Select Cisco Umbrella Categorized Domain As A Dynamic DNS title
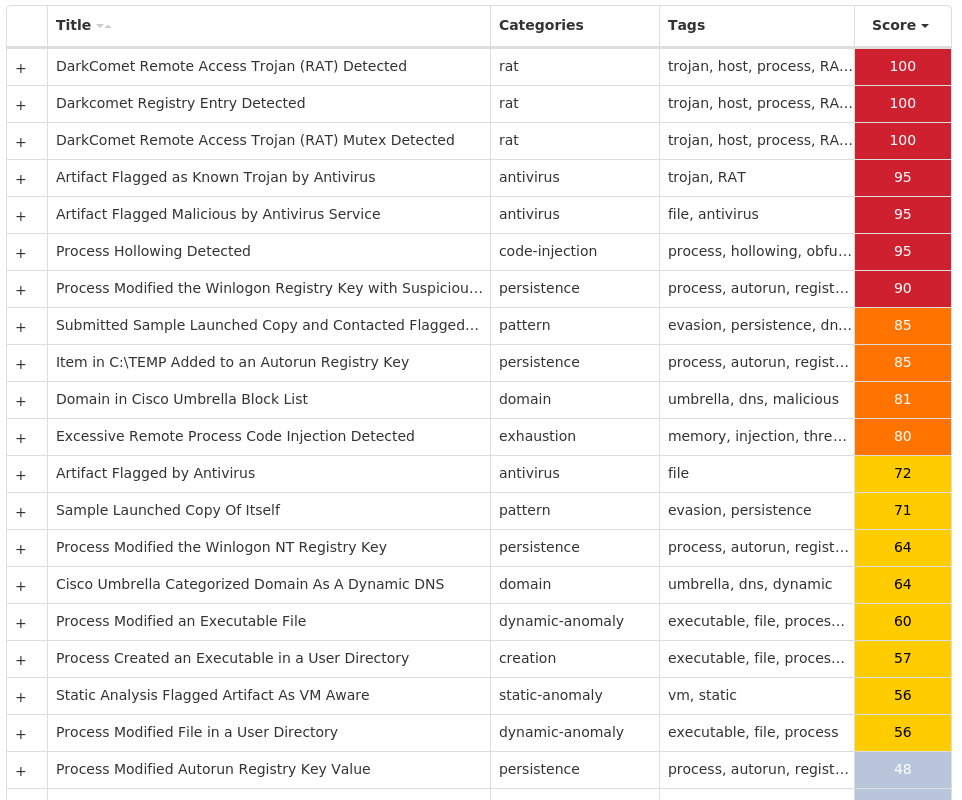The height and width of the screenshot is (800, 962). 250,584
